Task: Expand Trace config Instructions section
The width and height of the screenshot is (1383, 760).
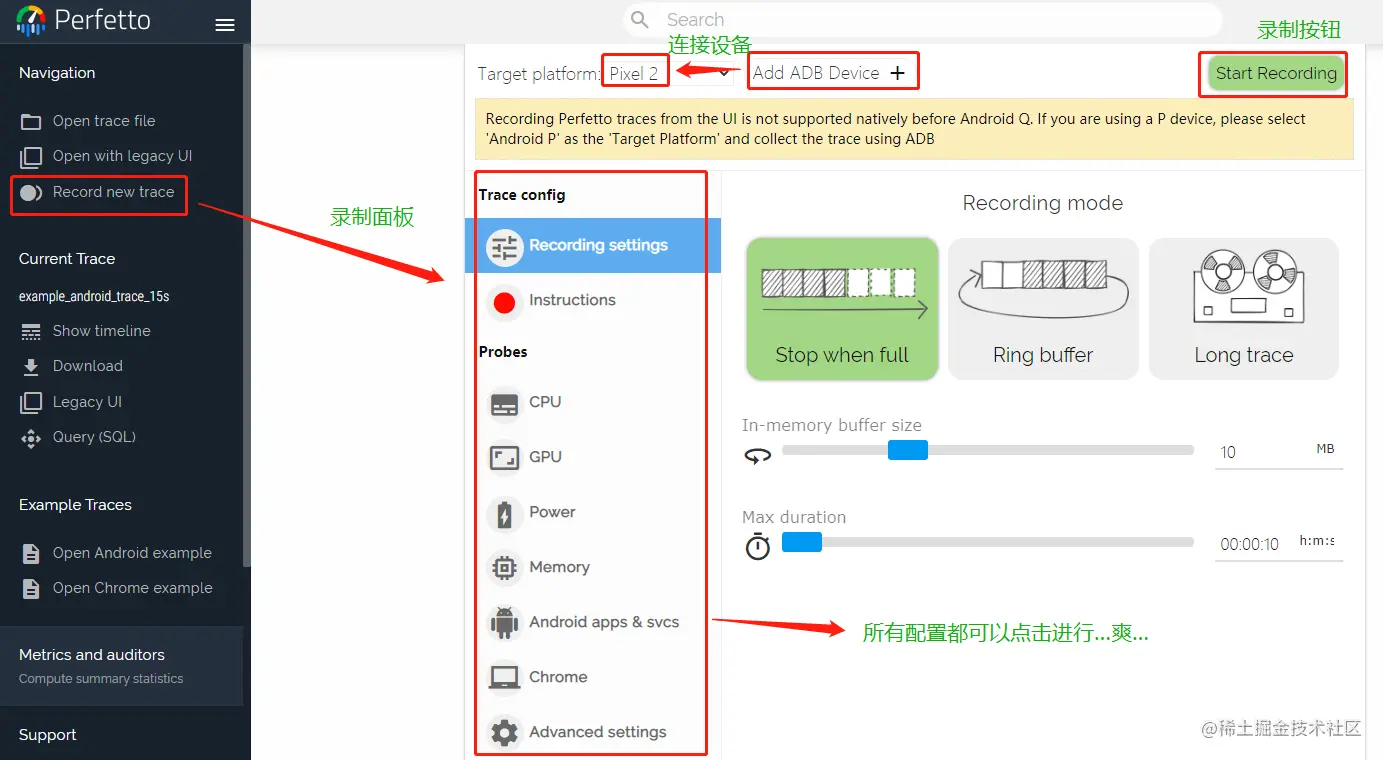Action: [573, 300]
